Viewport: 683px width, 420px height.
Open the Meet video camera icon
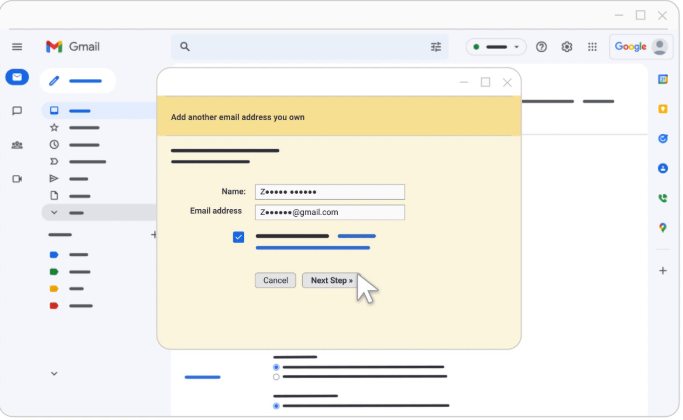pos(17,179)
